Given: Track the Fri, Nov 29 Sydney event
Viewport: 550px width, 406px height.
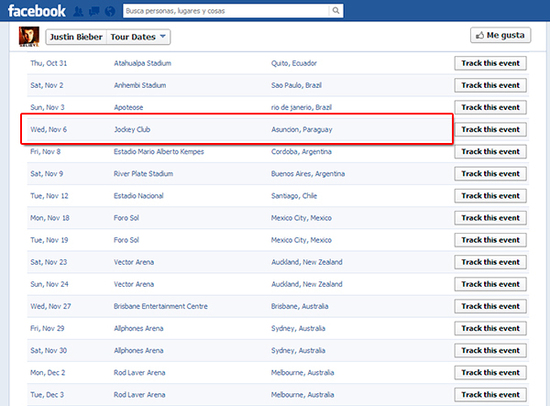Looking at the screenshot, I should pos(490,328).
